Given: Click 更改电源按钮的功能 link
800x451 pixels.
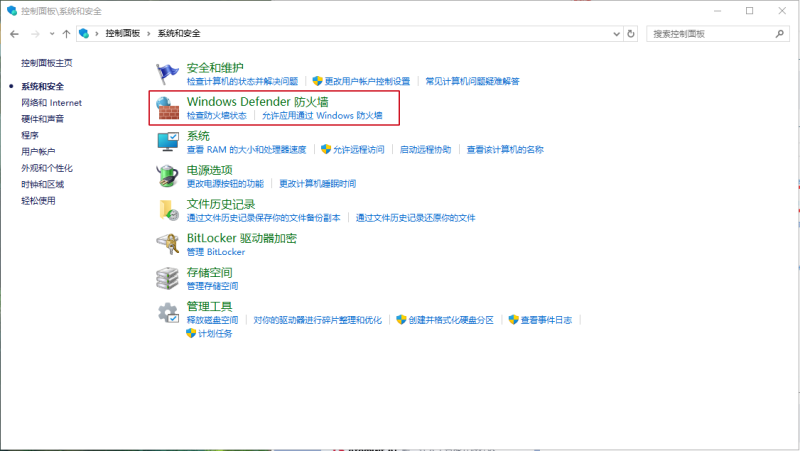Looking at the screenshot, I should [x=225, y=184].
